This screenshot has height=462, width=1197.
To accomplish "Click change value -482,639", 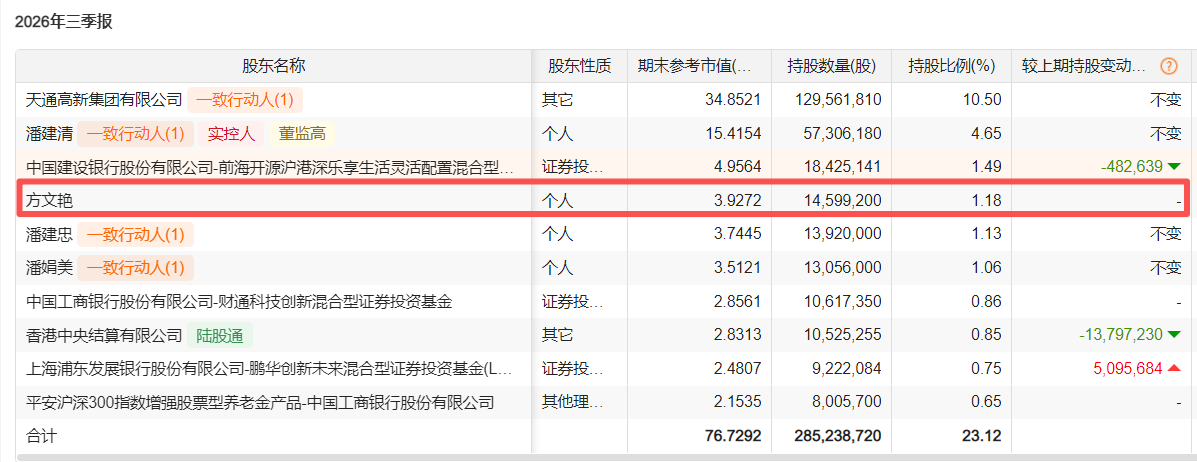I will (x=1133, y=166).
